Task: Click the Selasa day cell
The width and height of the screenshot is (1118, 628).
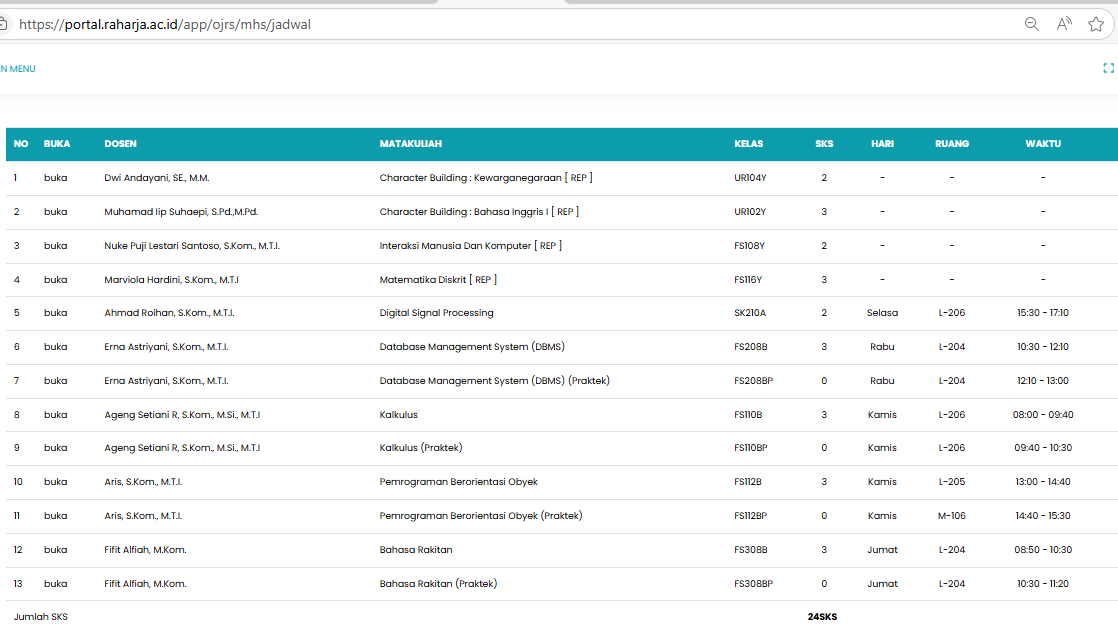Action: [x=882, y=313]
